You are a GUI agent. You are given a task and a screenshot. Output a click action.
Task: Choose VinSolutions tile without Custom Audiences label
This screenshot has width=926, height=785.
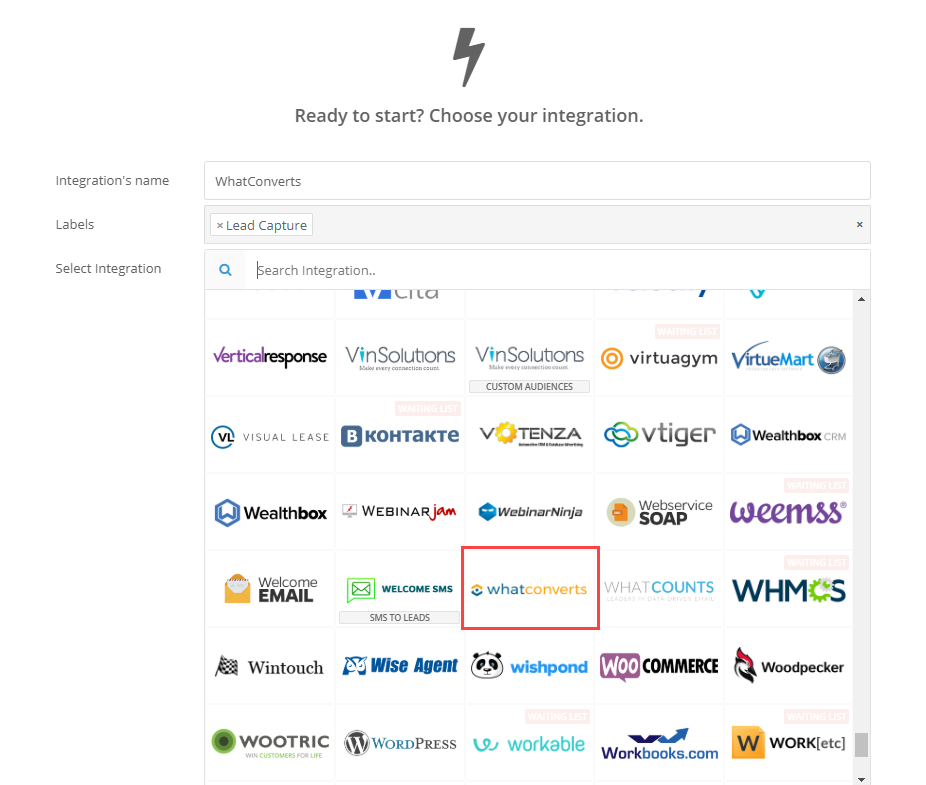click(x=400, y=357)
